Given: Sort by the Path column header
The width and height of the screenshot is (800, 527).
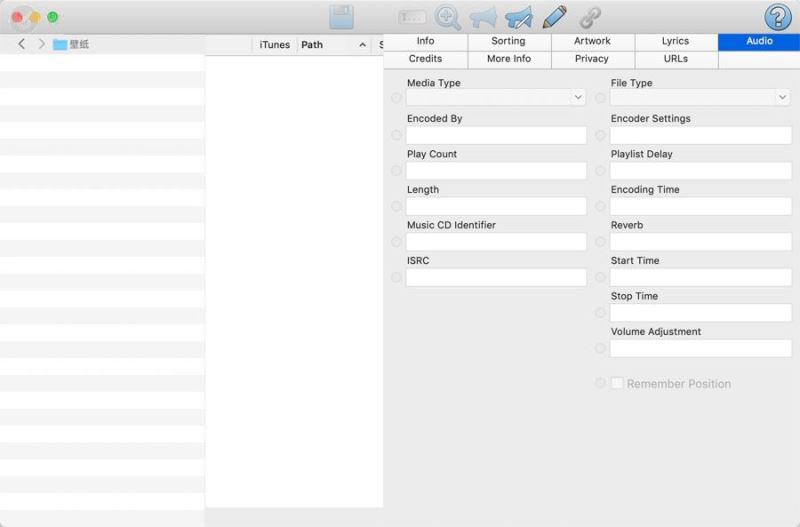Looking at the screenshot, I should (x=334, y=44).
